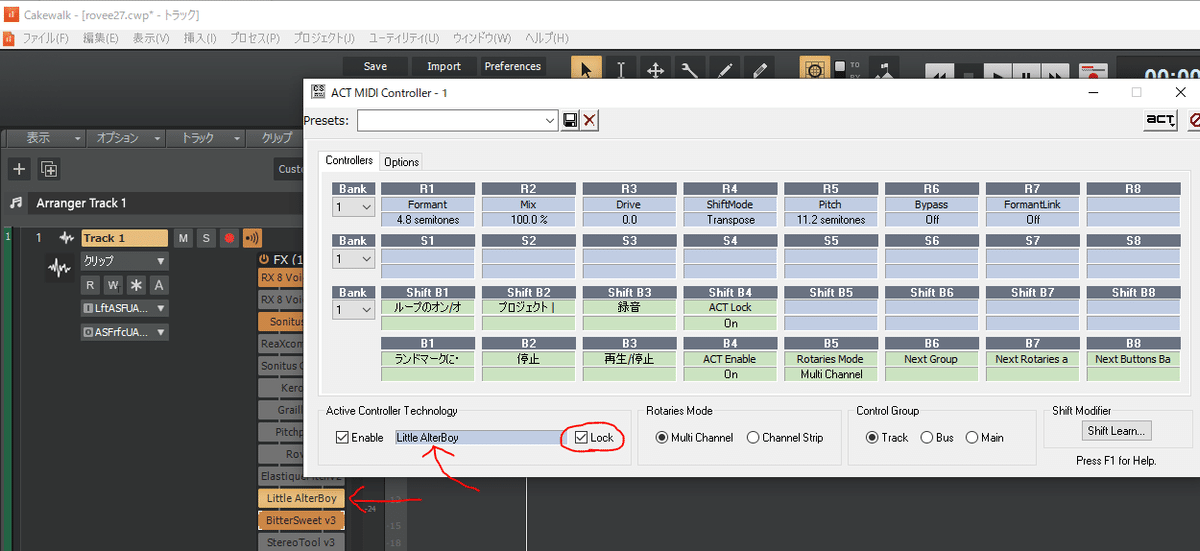Select the Smart tool arrow in toolbar

586,70
